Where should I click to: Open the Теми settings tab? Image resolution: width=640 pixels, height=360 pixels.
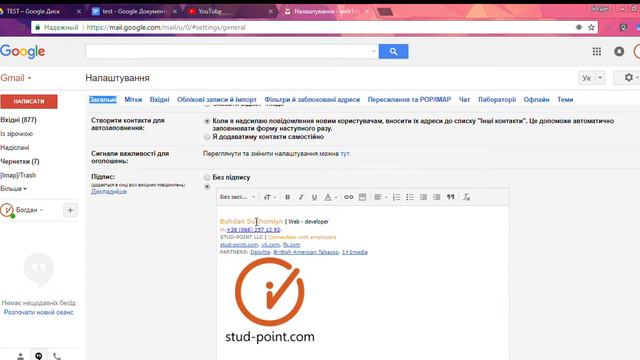pyautogui.click(x=565, y=100)
